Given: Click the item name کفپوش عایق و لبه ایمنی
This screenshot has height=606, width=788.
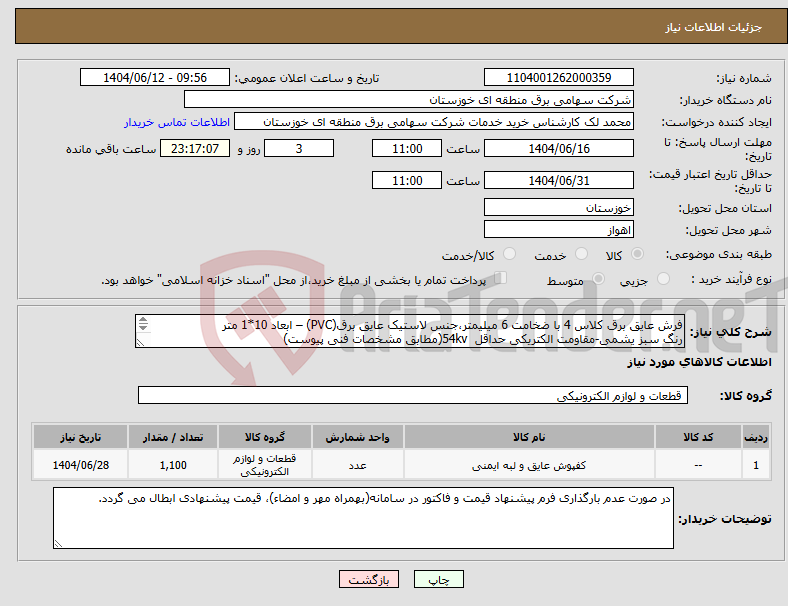Looking at the screenshot, I should pos(529,466).
